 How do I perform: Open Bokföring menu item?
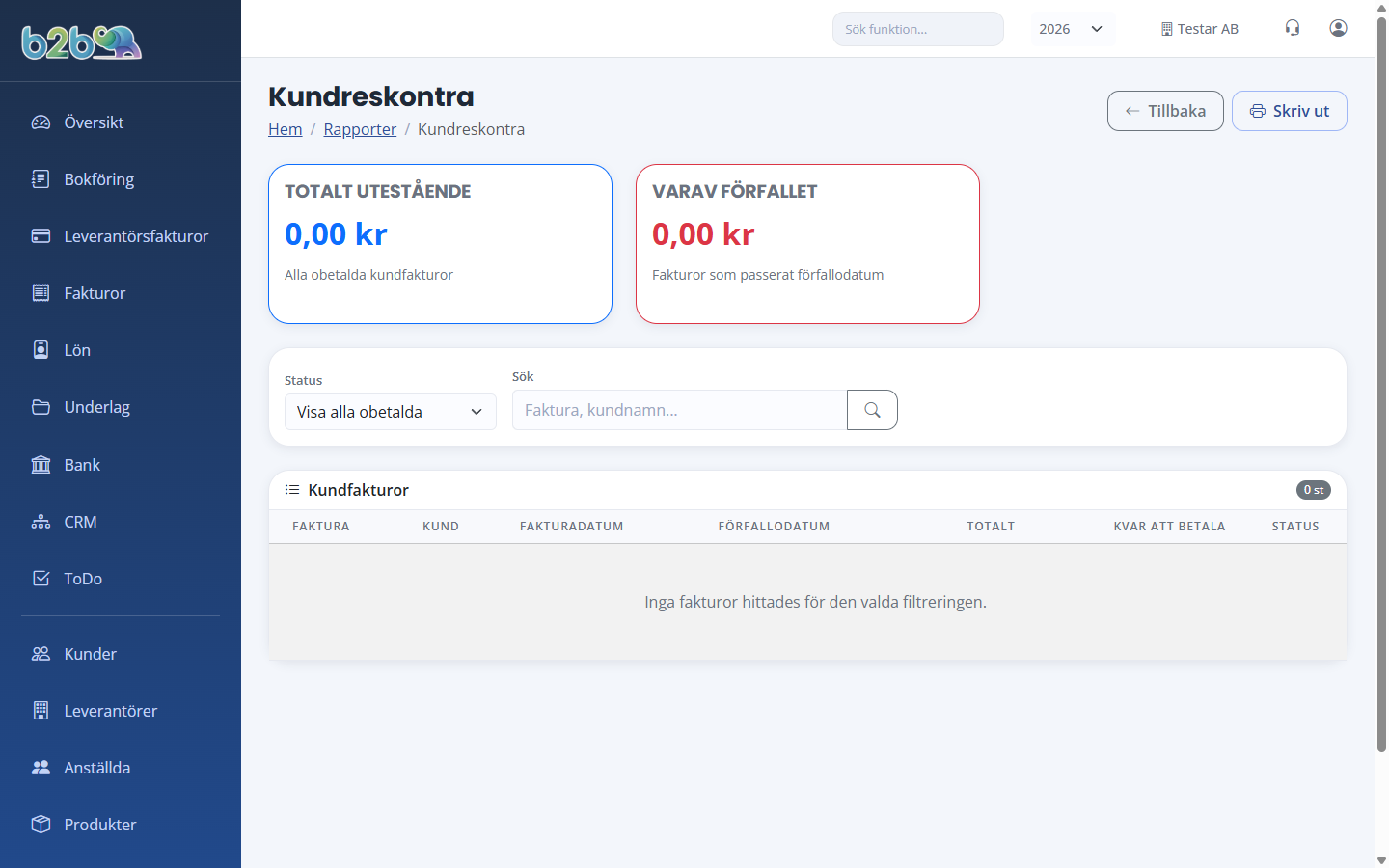[121, 179]
